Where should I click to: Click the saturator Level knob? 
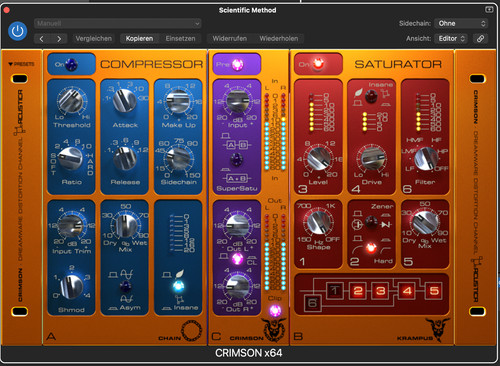(318, 159)
